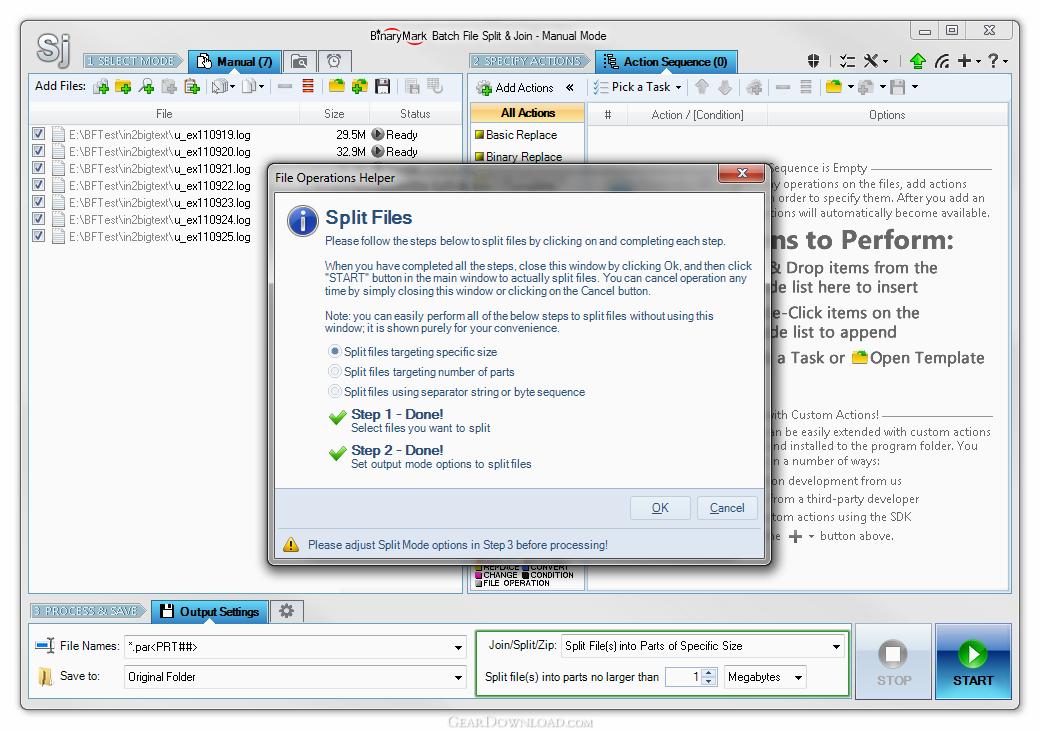Switch to the folder search mode tab
Viewport: 1040px width, 730px height.
point(300,62)
